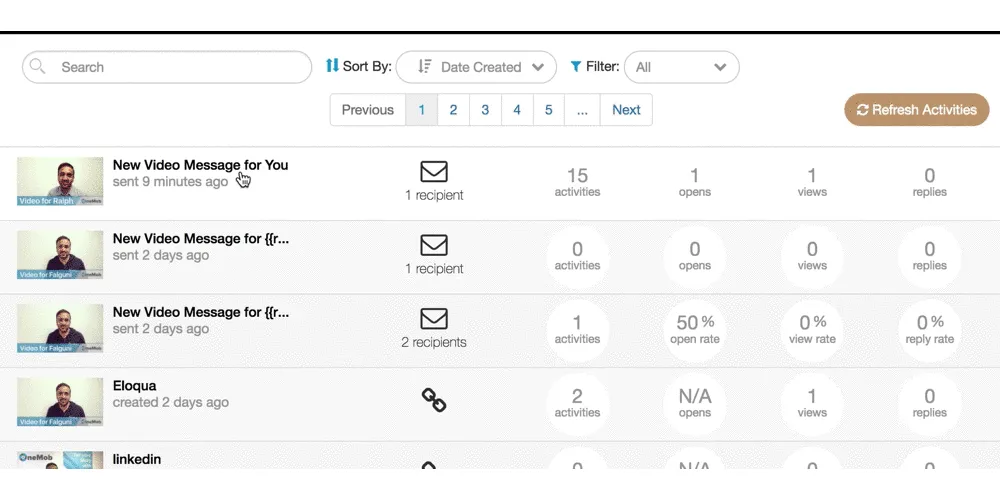The height and width of the screenshot is (500, 1000).
Task: Click envelope icon above 2 recipients
Action: pos(434,319)
